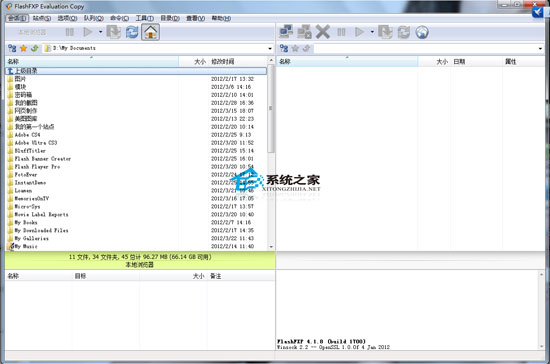Select the Adobe Ultra CS3 folder

pyautogui.click(x=136, y=143)
